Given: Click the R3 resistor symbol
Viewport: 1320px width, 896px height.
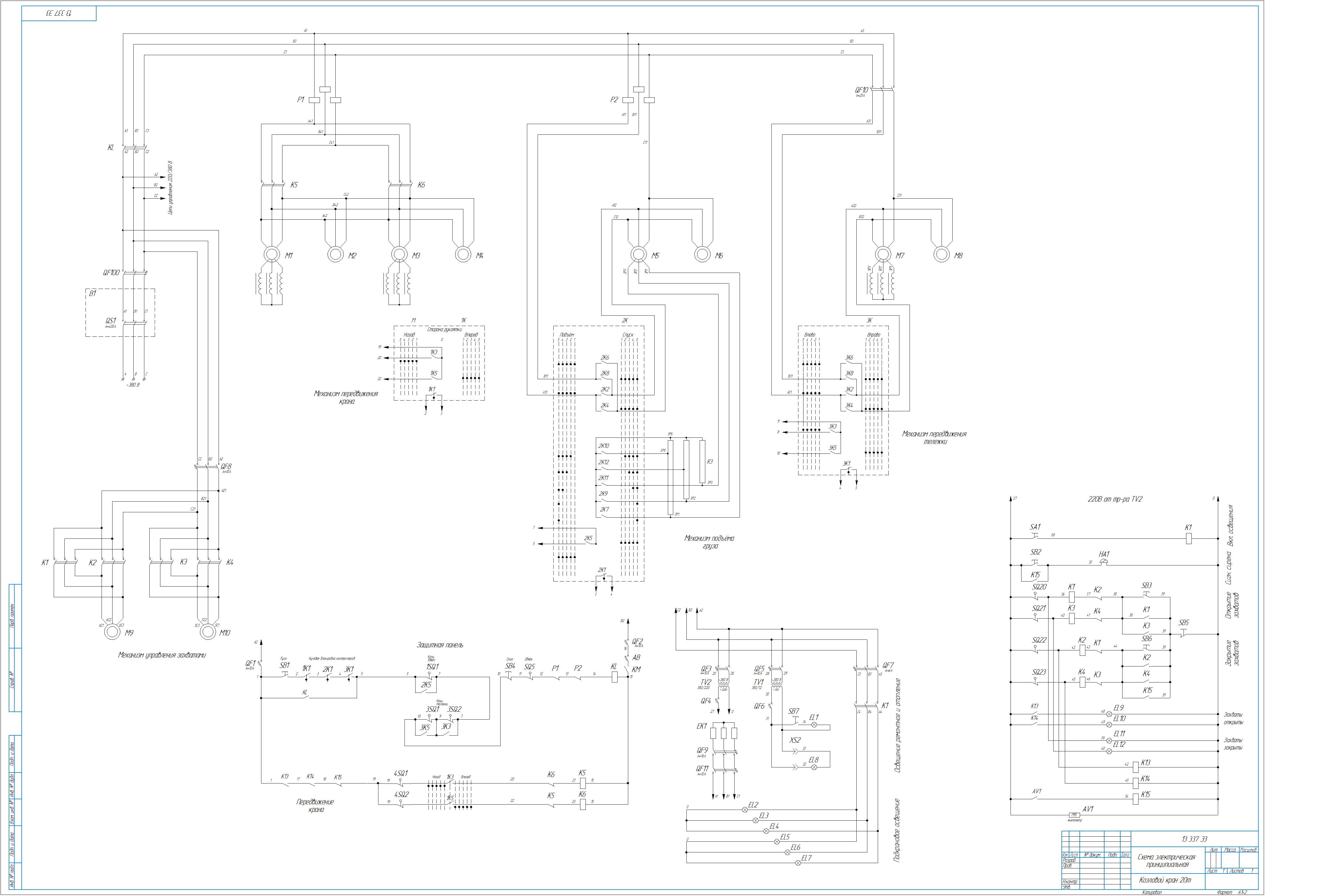Looking at the screenshot, I should pos(702,461).
